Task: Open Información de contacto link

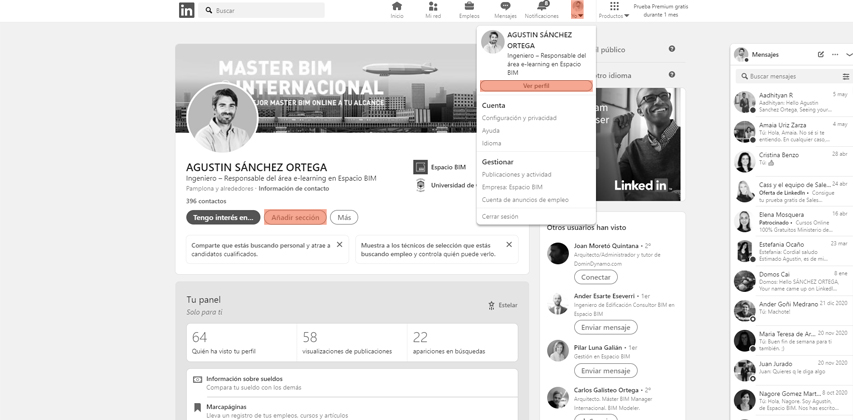Action: pos(294,189)
